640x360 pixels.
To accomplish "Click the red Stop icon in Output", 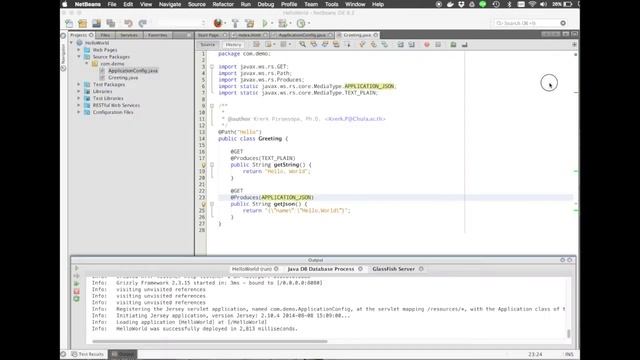I will (76, 291).
